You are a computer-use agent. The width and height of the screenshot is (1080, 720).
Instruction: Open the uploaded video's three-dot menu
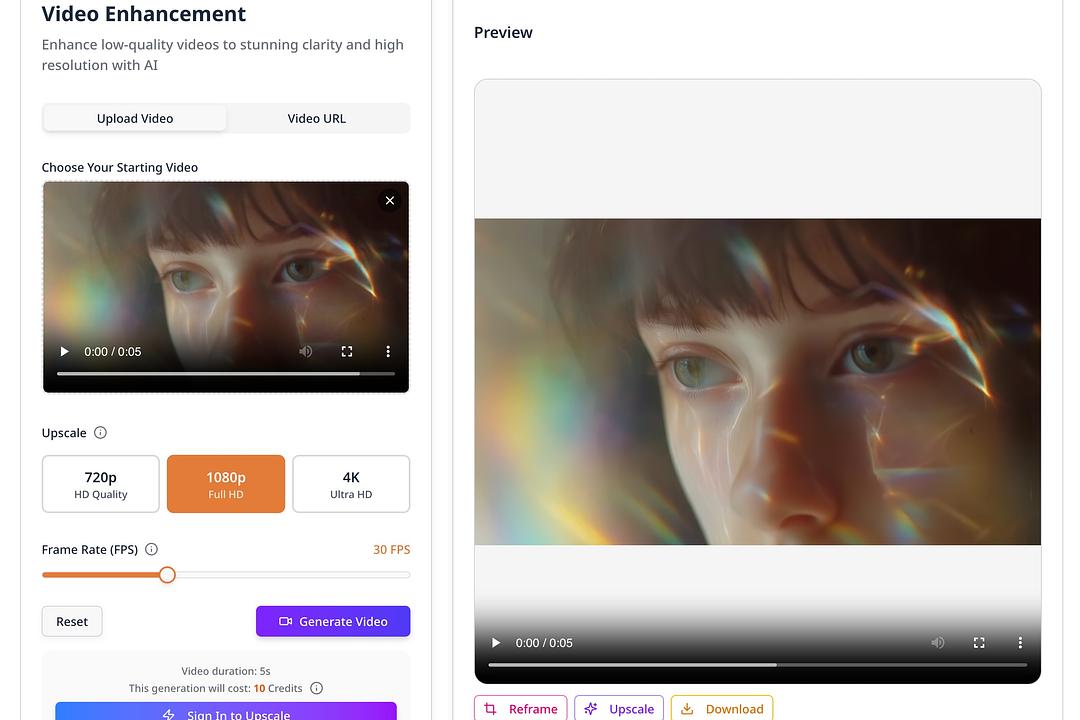[388, 351]
